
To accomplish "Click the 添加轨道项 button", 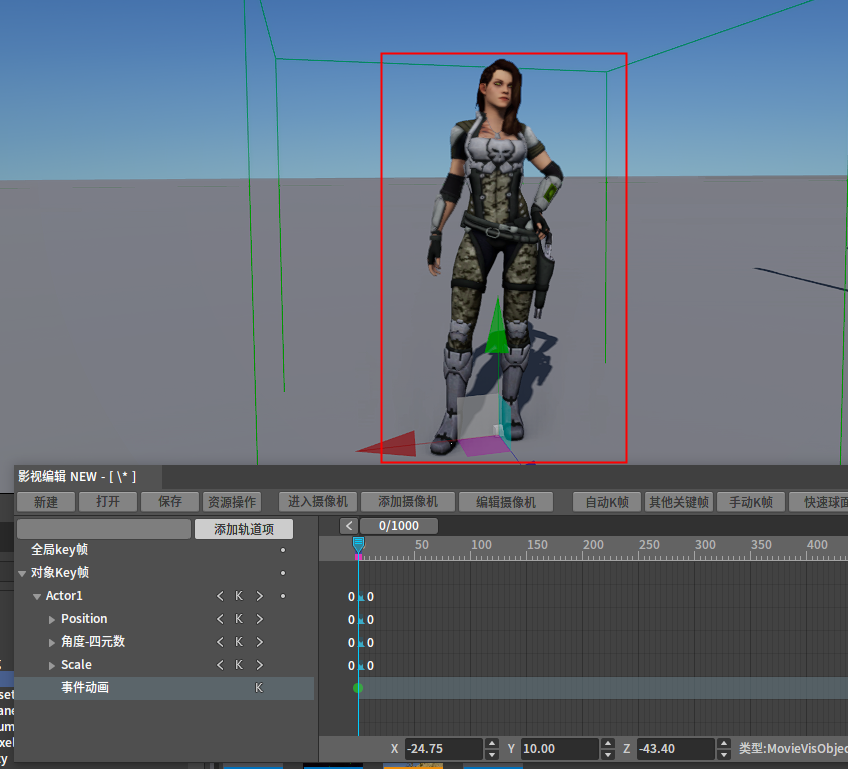I will coord(243,529).
